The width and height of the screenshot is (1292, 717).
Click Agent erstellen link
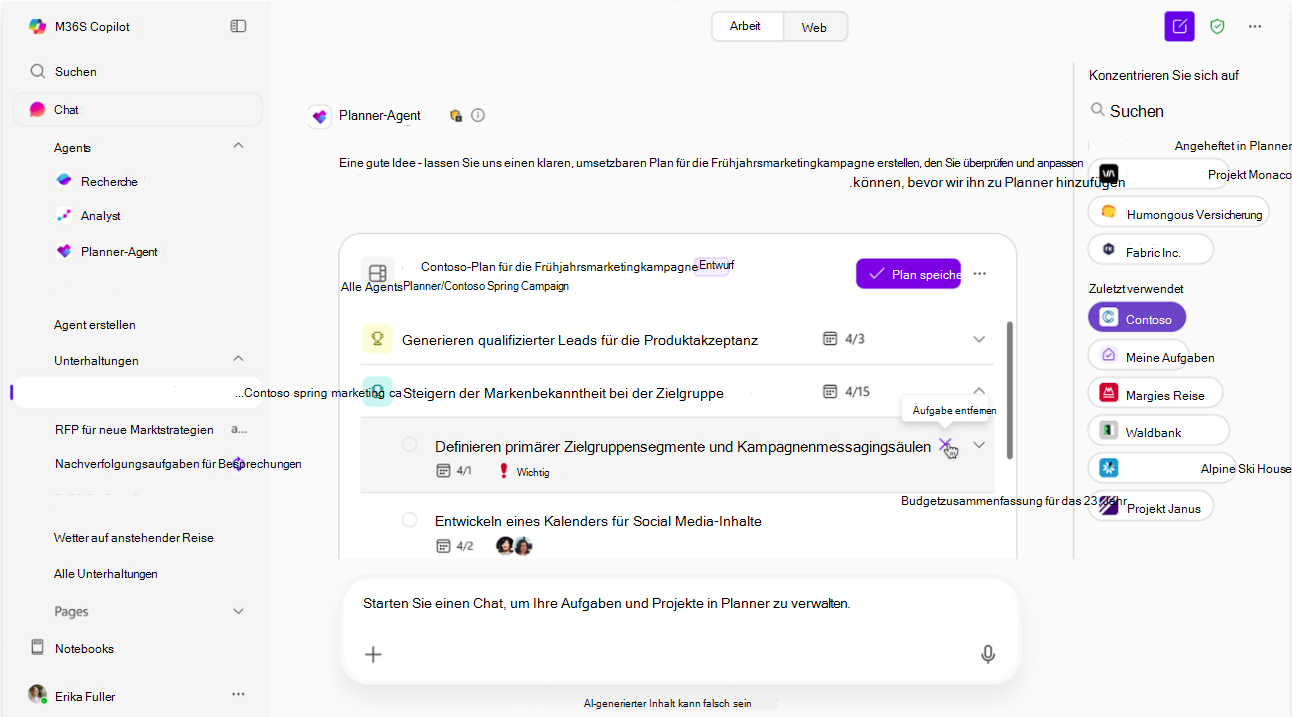[x=94, y=324]
